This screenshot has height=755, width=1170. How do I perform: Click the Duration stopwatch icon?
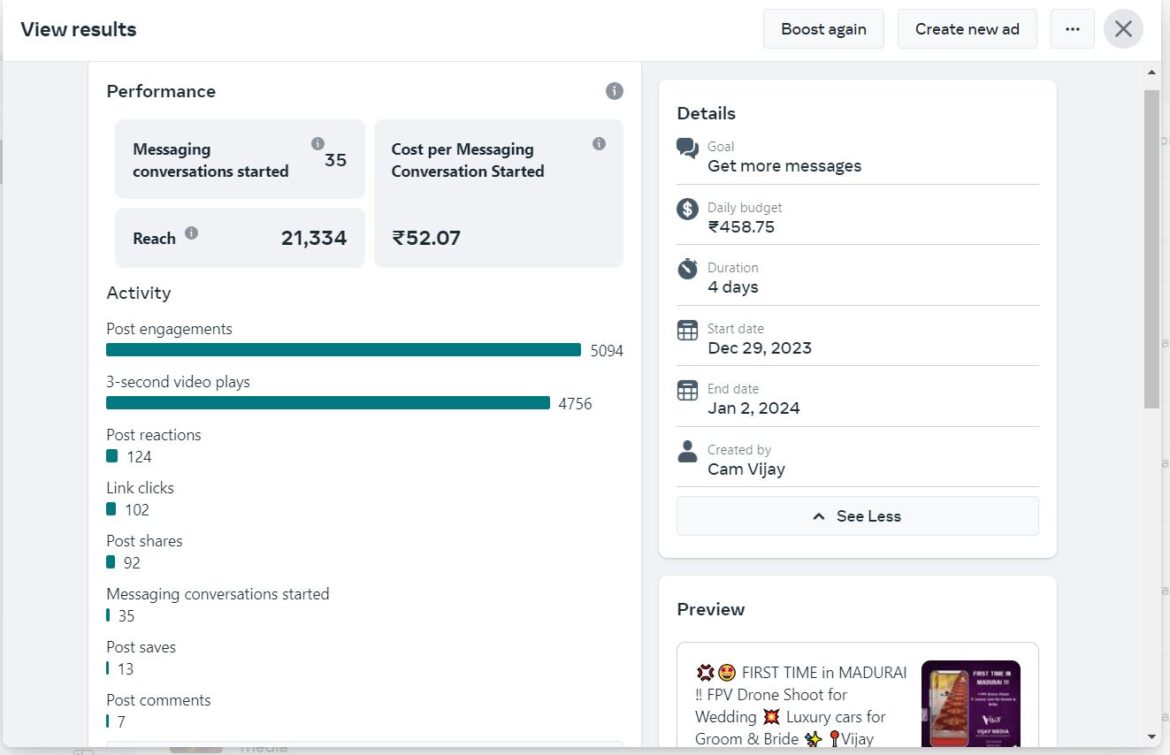(687, 269)
